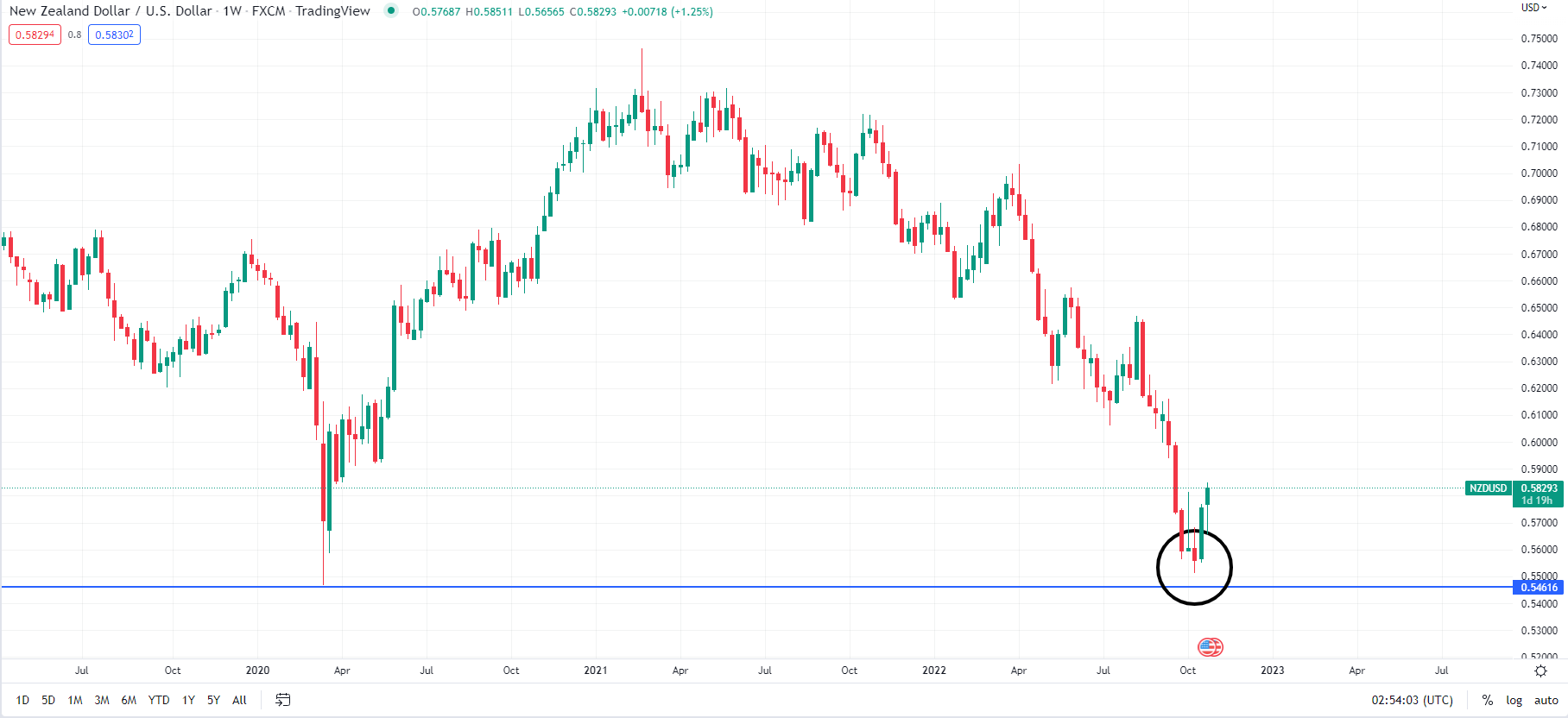Click the 1W interval label in title

click(x=232, y=11)
